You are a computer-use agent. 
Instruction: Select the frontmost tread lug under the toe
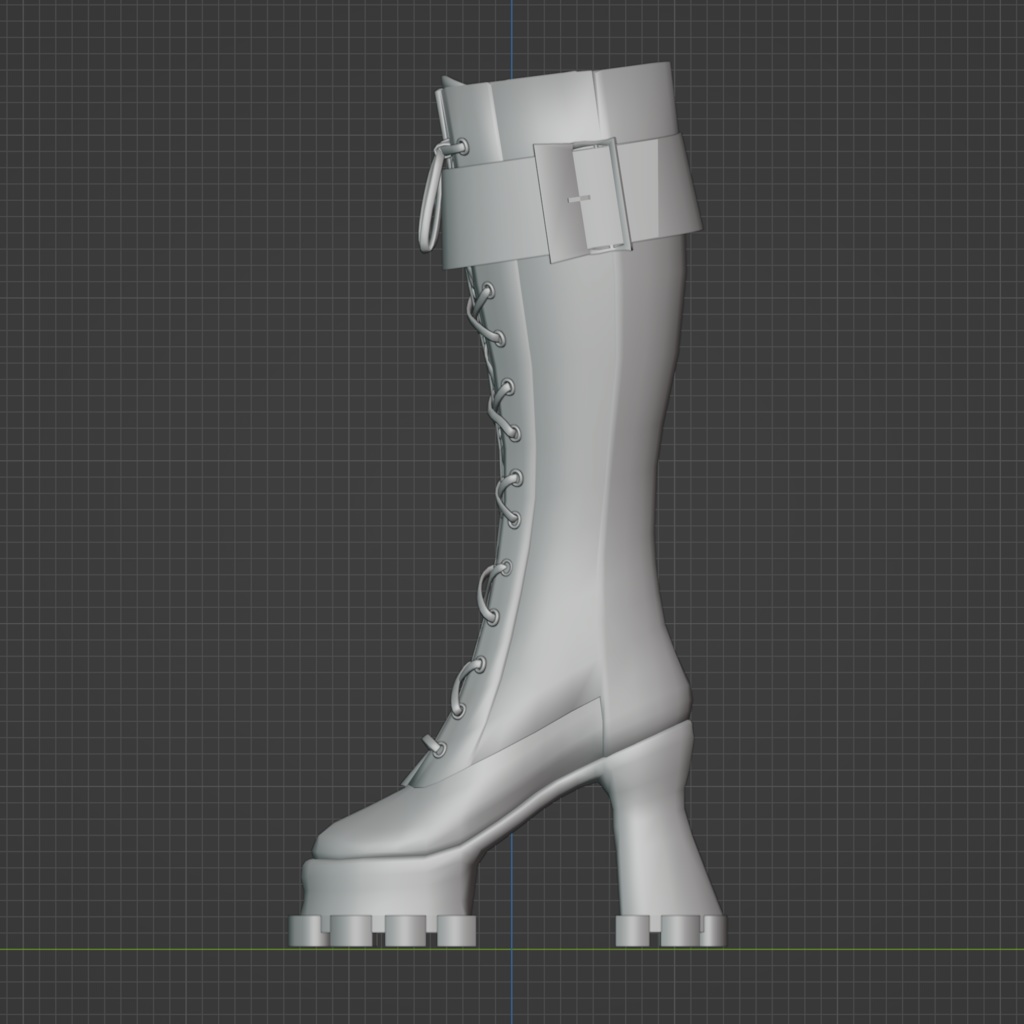(x=307, y=931)
